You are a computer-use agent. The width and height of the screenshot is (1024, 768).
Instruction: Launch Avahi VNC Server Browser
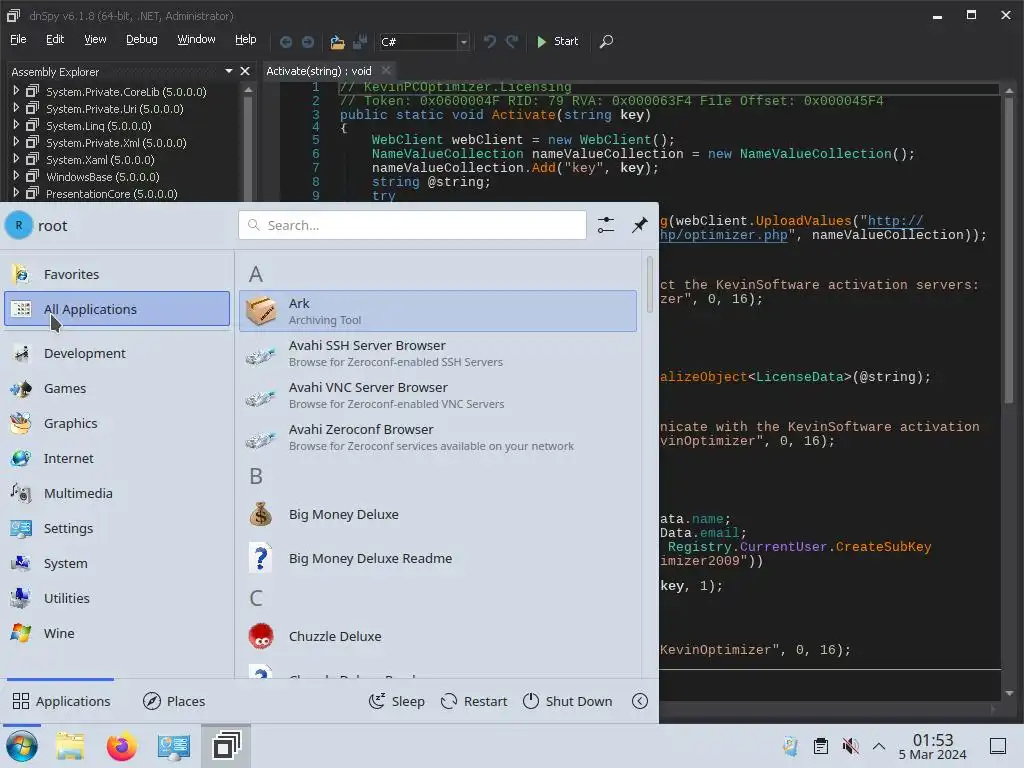point(438,395)
